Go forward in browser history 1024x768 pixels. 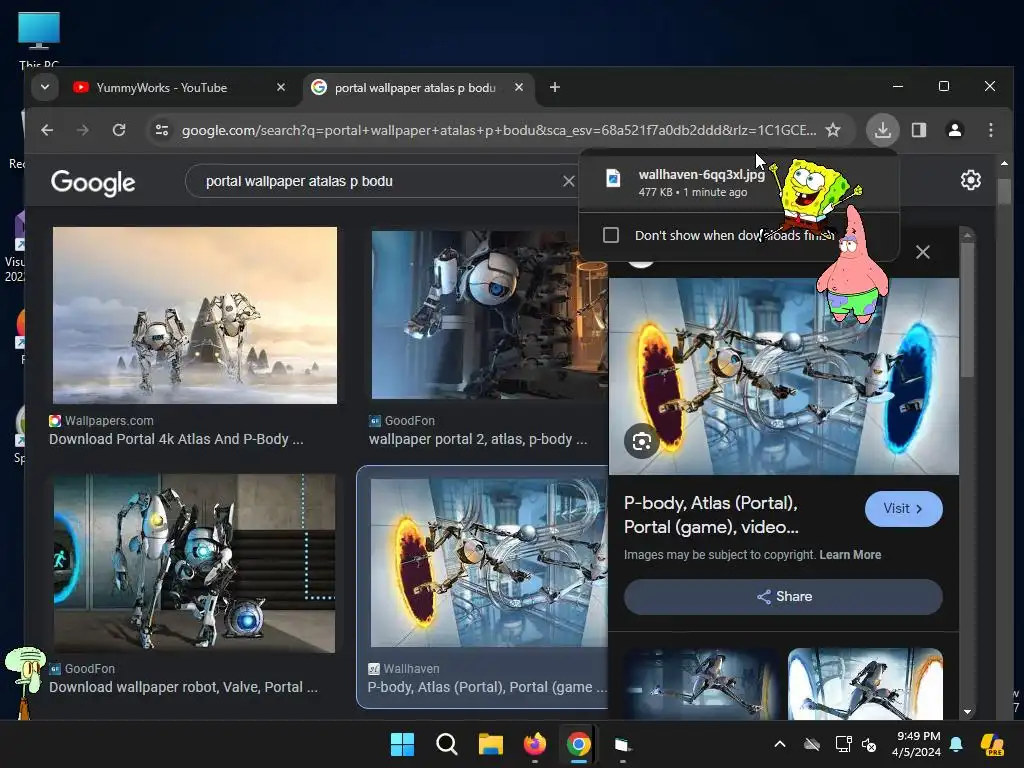pyautogui.click(x=82, y=130)
